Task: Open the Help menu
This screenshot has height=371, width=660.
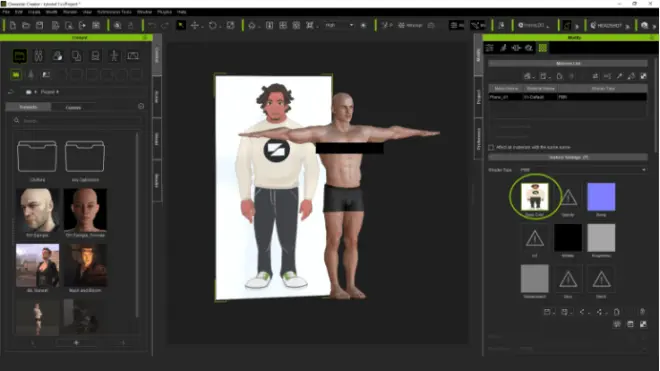Action: pos(181,12)
